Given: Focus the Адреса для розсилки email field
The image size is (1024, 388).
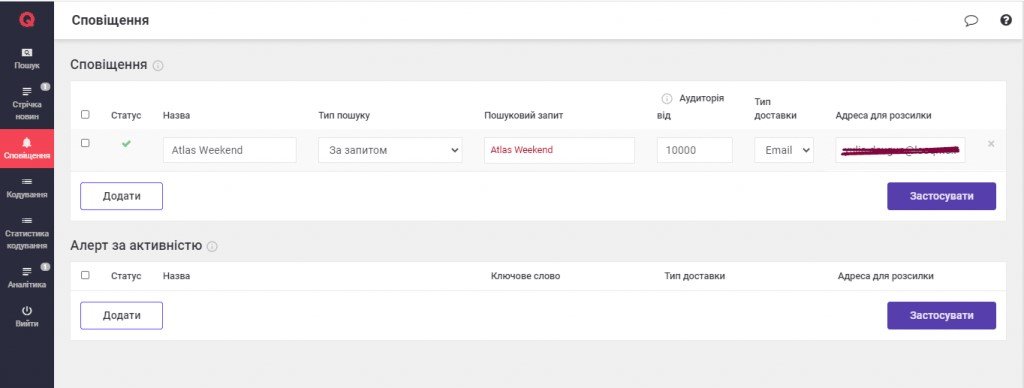Looking at the screenshot, I should [900, 150].
